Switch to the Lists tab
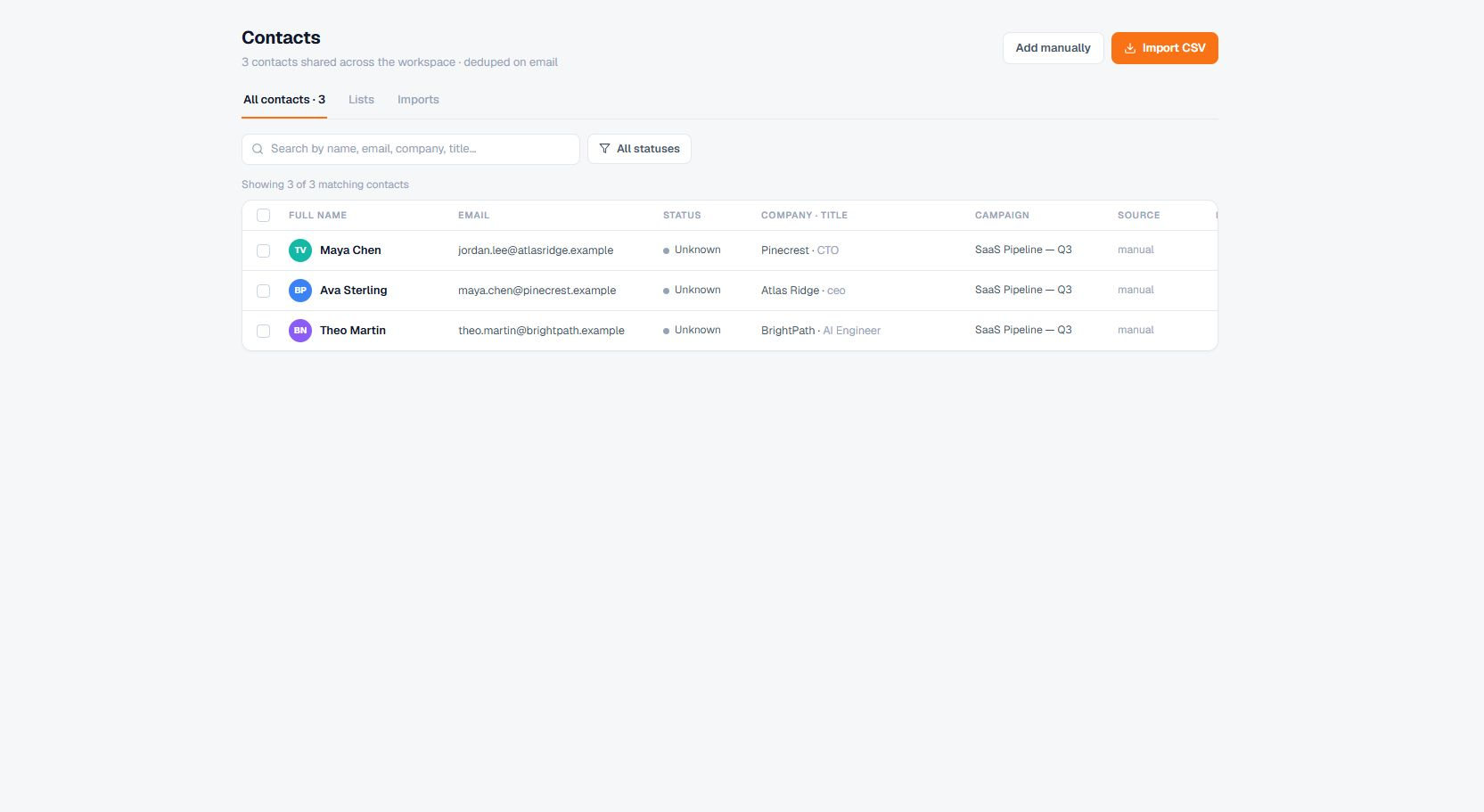 (361, 100)
